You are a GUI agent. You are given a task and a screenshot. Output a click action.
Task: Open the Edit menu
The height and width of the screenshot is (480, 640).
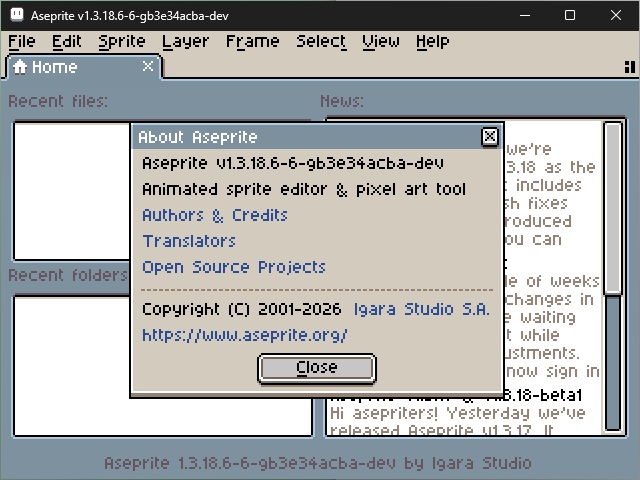[67, 42]
